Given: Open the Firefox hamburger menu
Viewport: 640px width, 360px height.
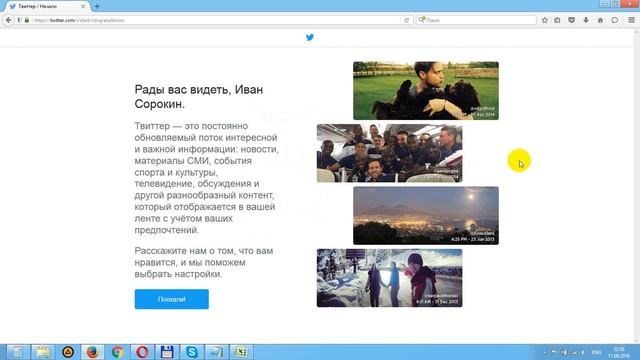Looking at the screenshot, I should pos(631,20).
